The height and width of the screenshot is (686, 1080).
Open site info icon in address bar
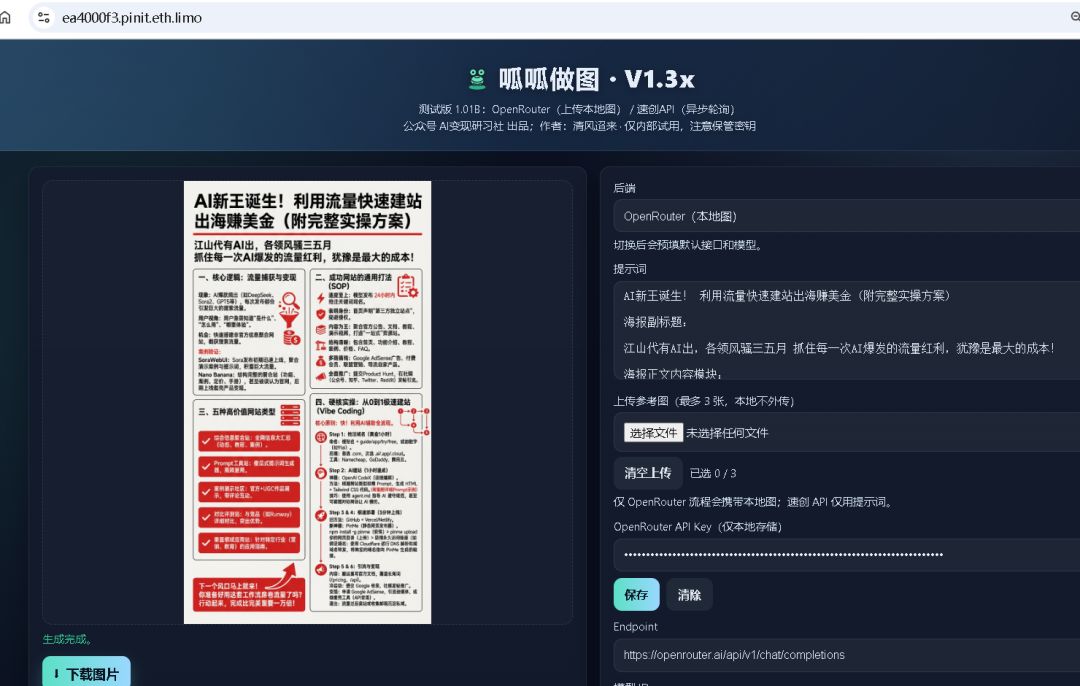(x=44, y=17)
